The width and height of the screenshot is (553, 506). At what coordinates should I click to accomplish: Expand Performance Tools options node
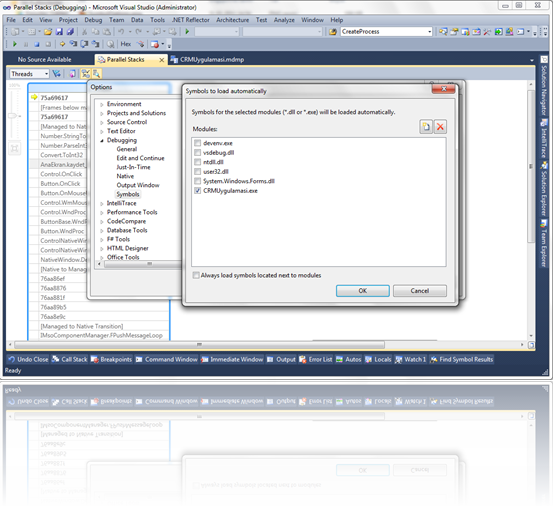[102, 212]
